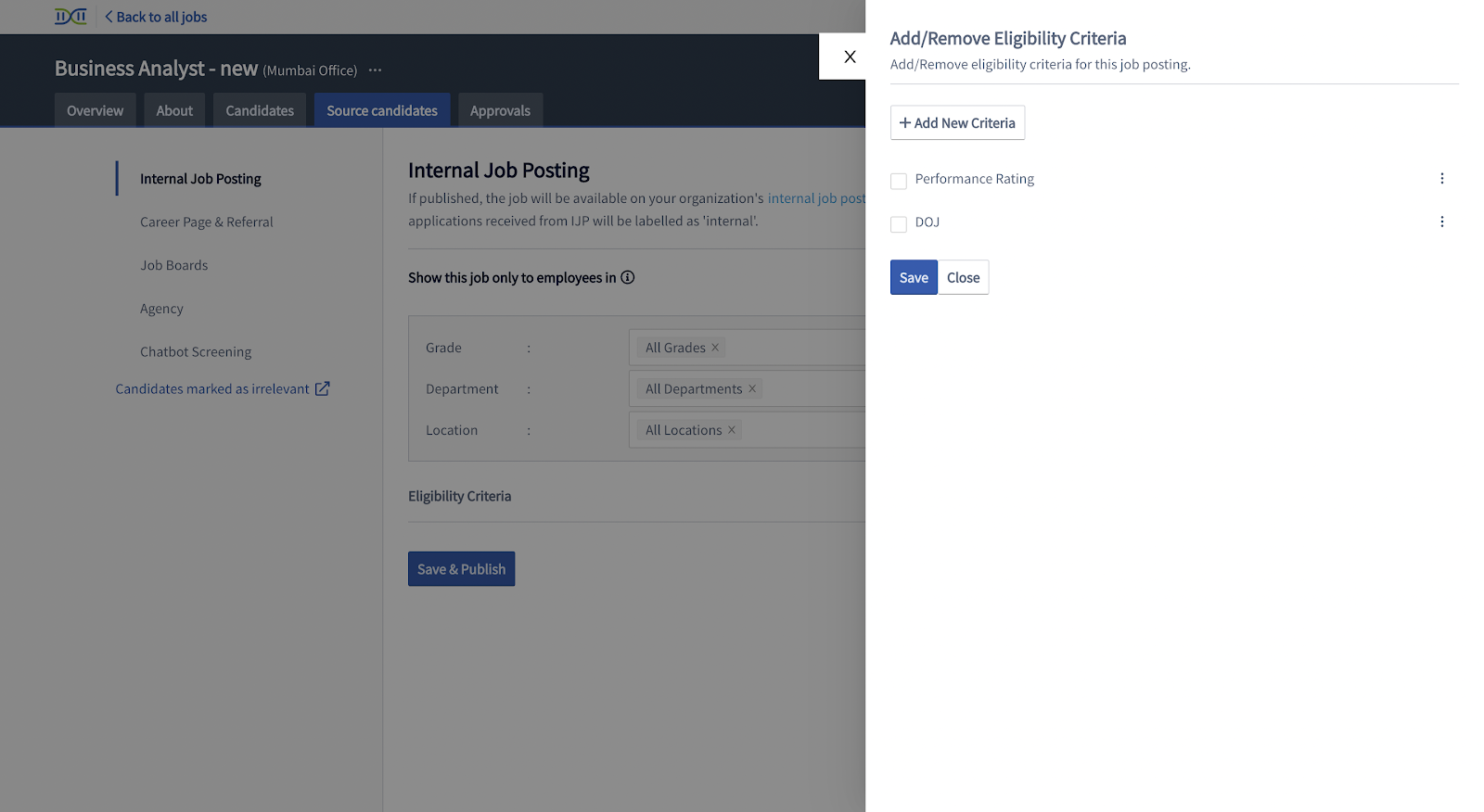This screenshot has width=1484, height=812.
Task: Remove the All Locations tag
Action: (x=732, y=430)
